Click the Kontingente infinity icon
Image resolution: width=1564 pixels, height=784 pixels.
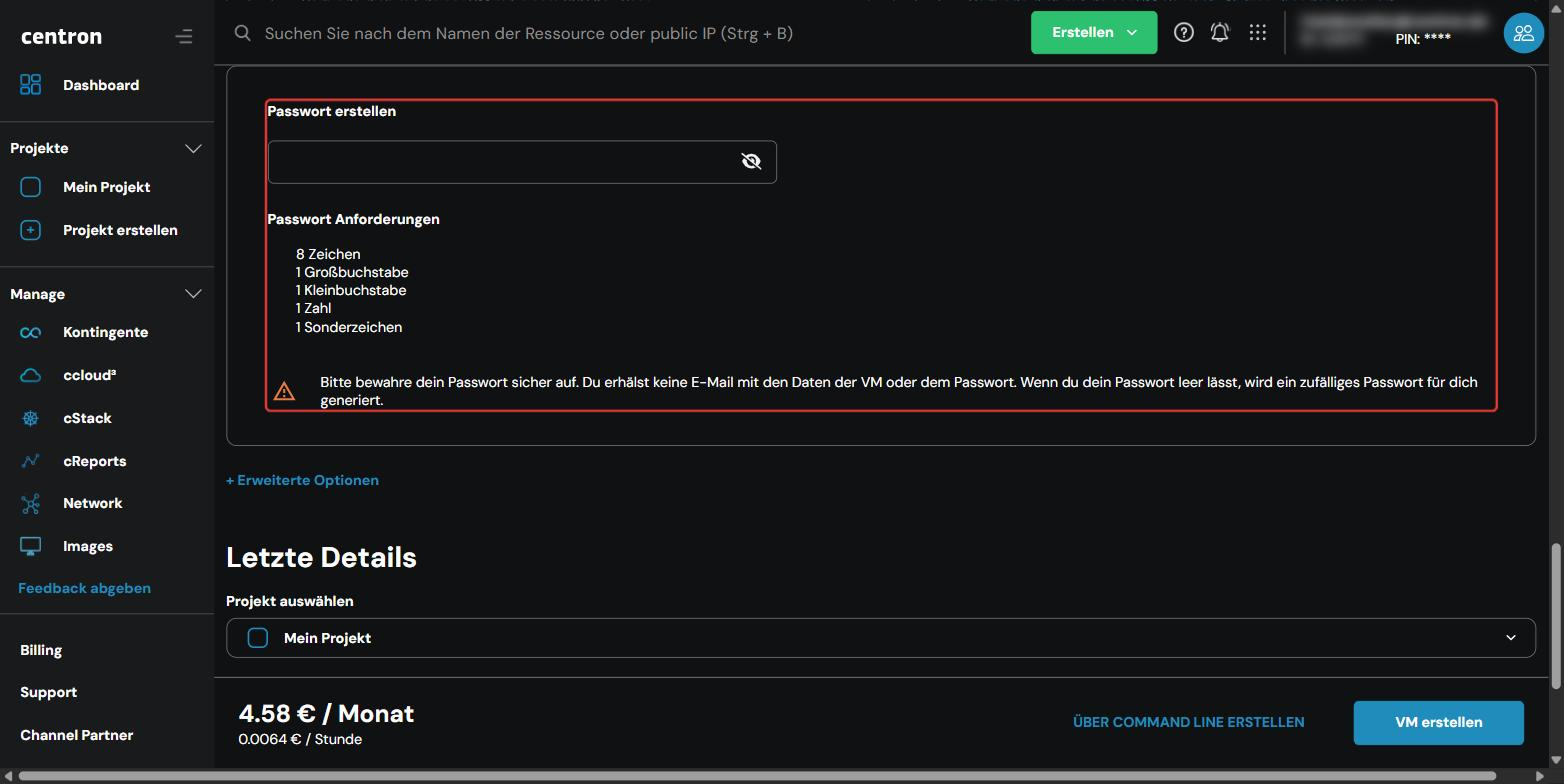click(31, 332)
